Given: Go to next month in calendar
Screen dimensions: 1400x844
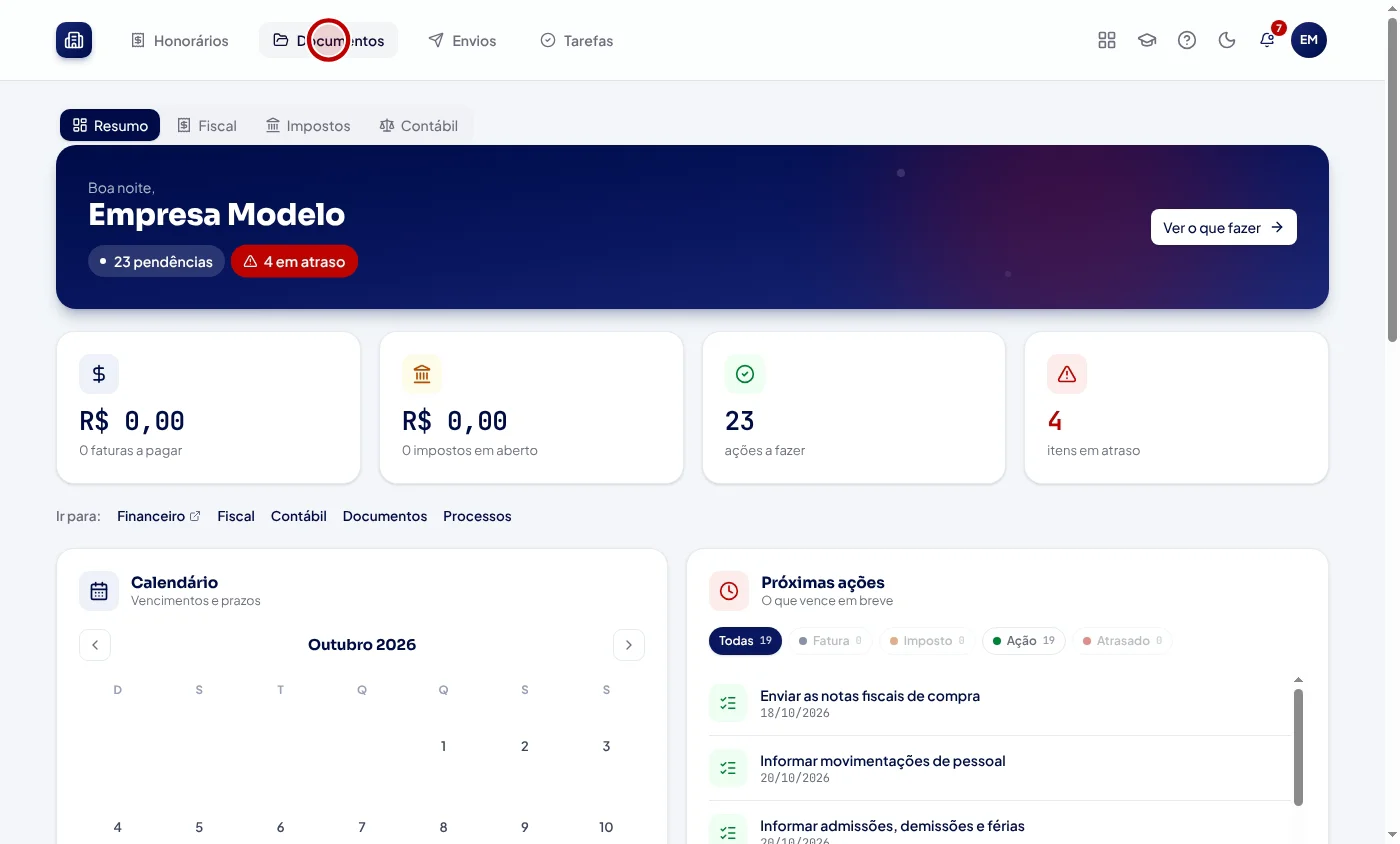Looking at the screenshot, I should (629, 645).
